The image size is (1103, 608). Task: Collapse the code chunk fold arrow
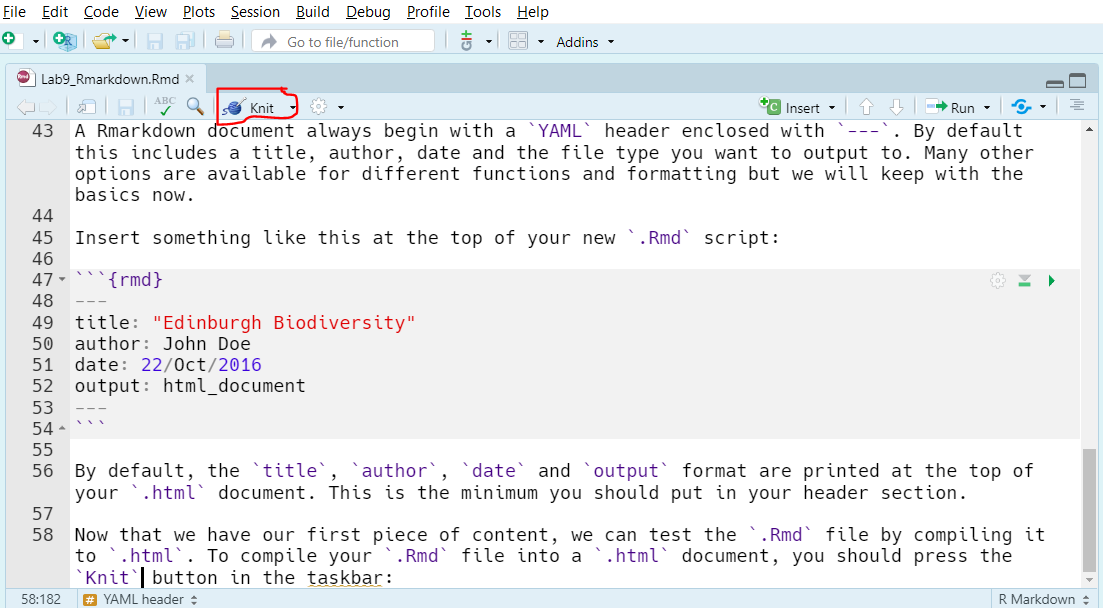pyautogui.click(x=62, y=279)
